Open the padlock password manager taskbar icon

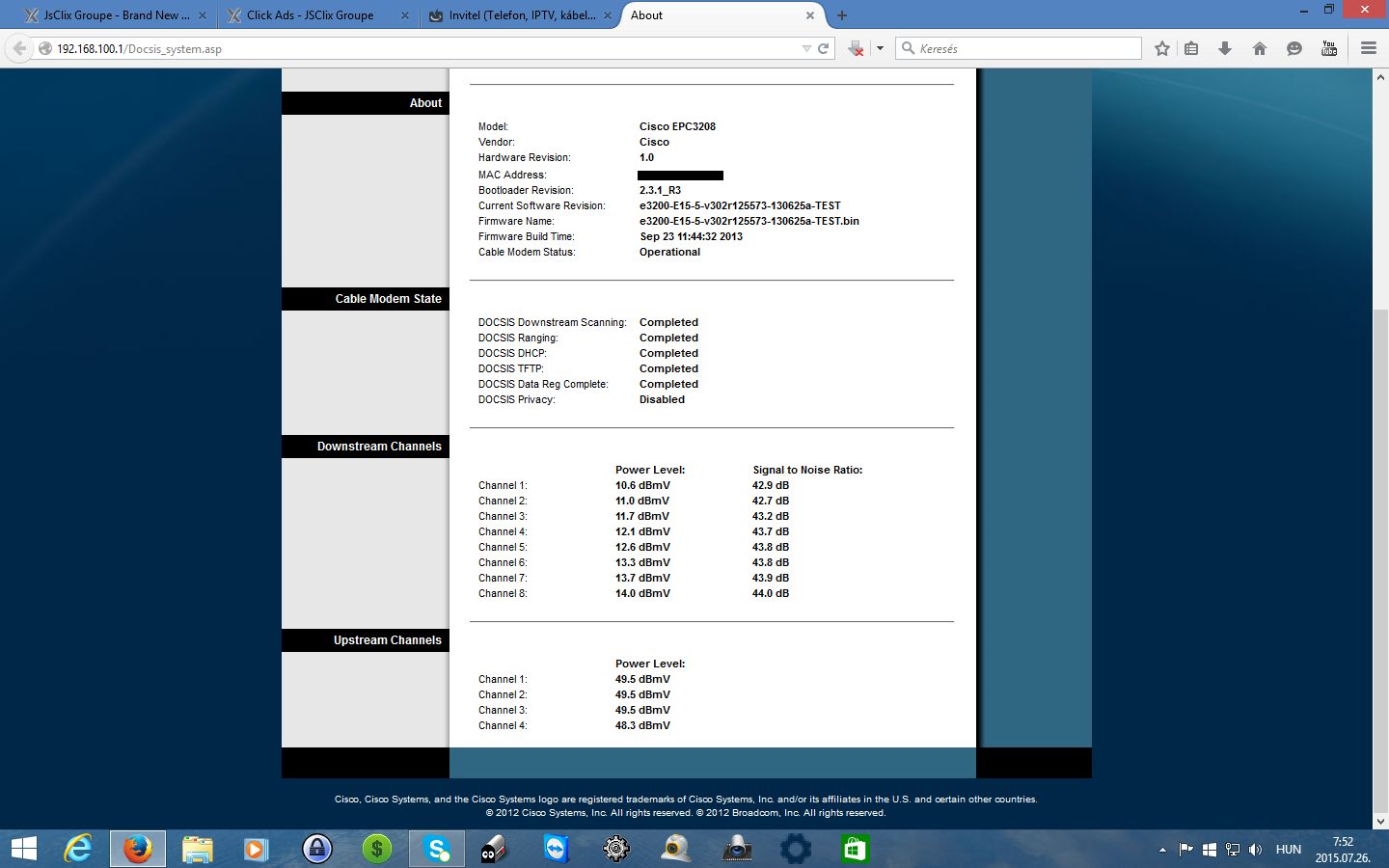(317, 849)
